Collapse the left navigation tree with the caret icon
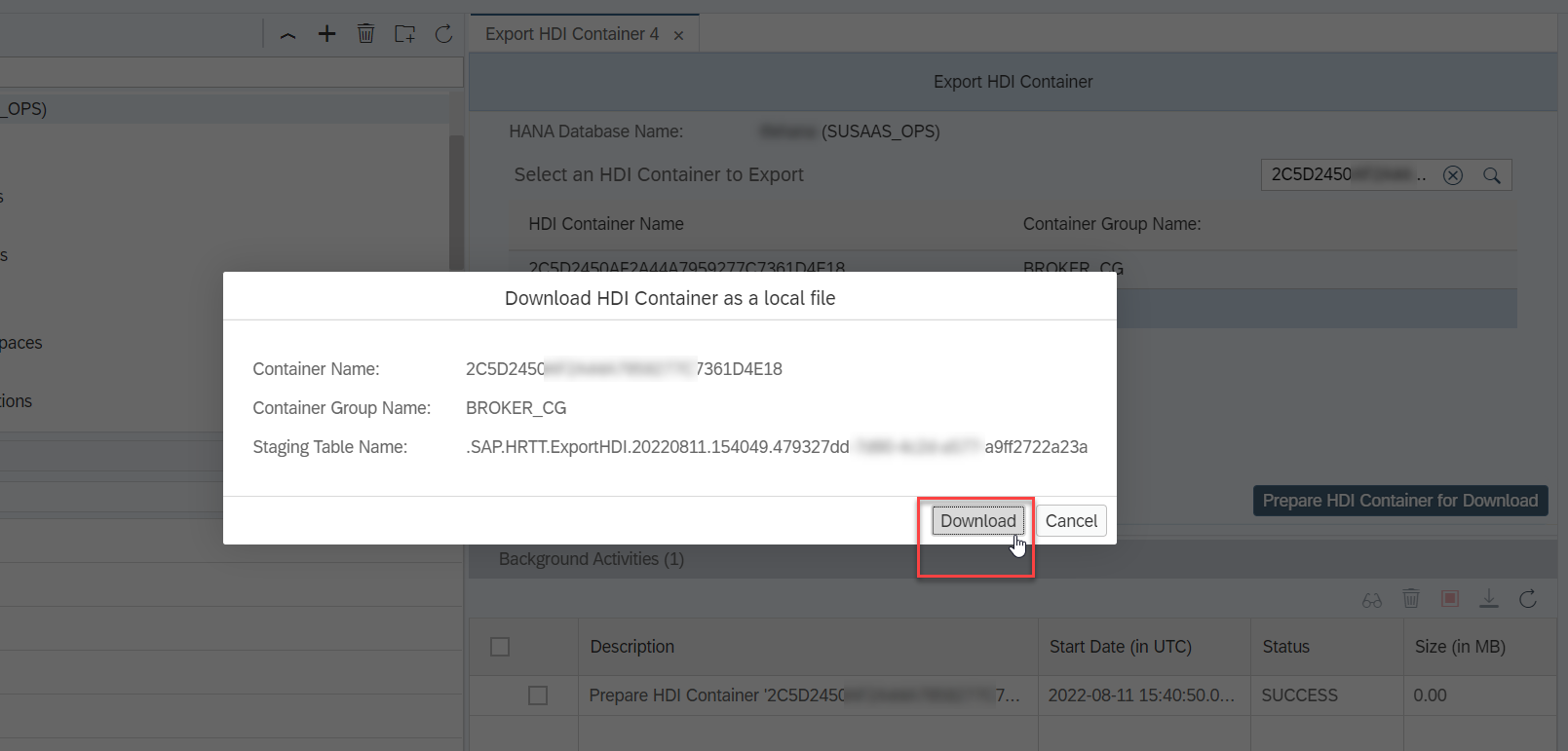This screenshot has width=1568, height=751. [287, 35]
